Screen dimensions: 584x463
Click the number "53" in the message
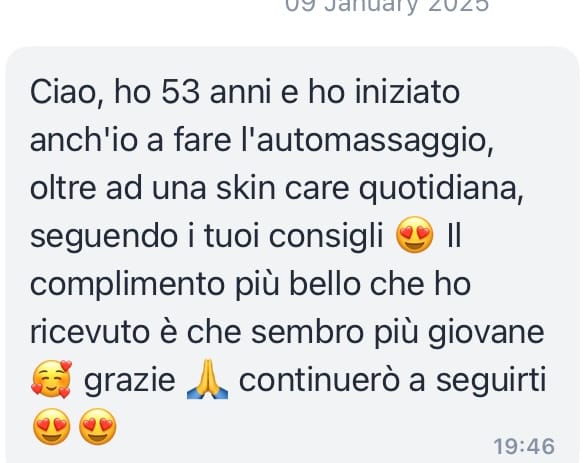(180, 92)
